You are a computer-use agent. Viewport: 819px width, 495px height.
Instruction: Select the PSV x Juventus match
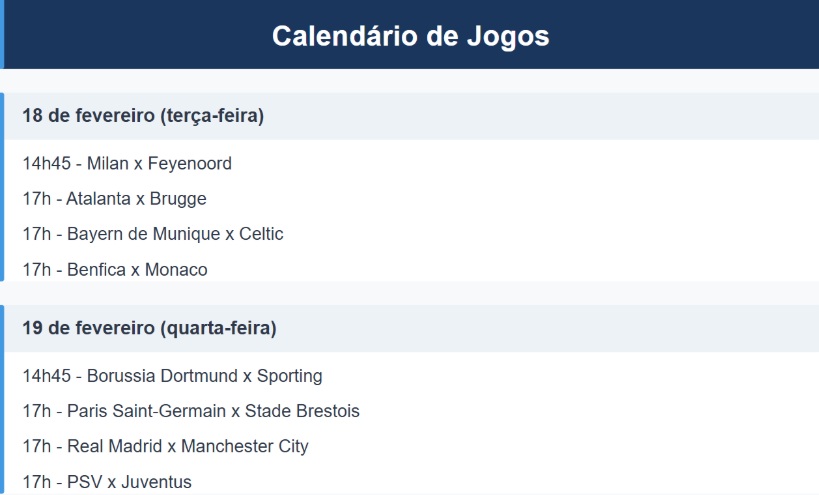click(107, 482)
